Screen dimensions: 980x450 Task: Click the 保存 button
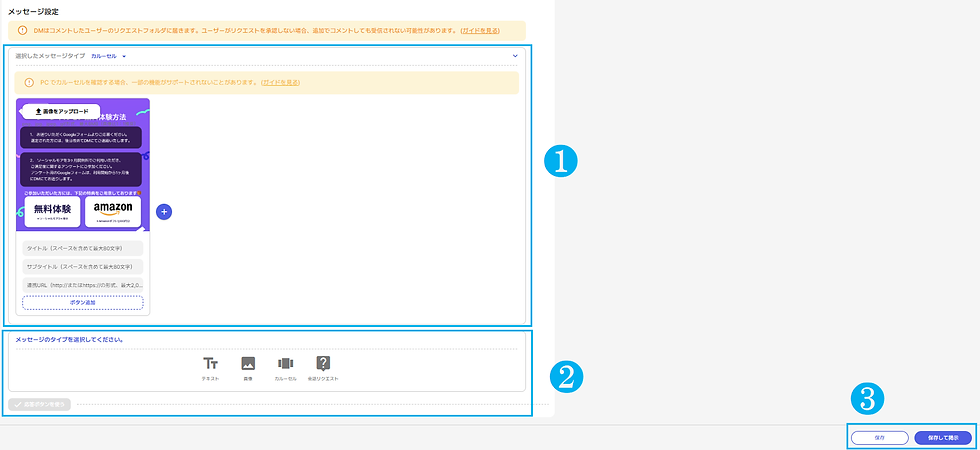tap(879, 438)
